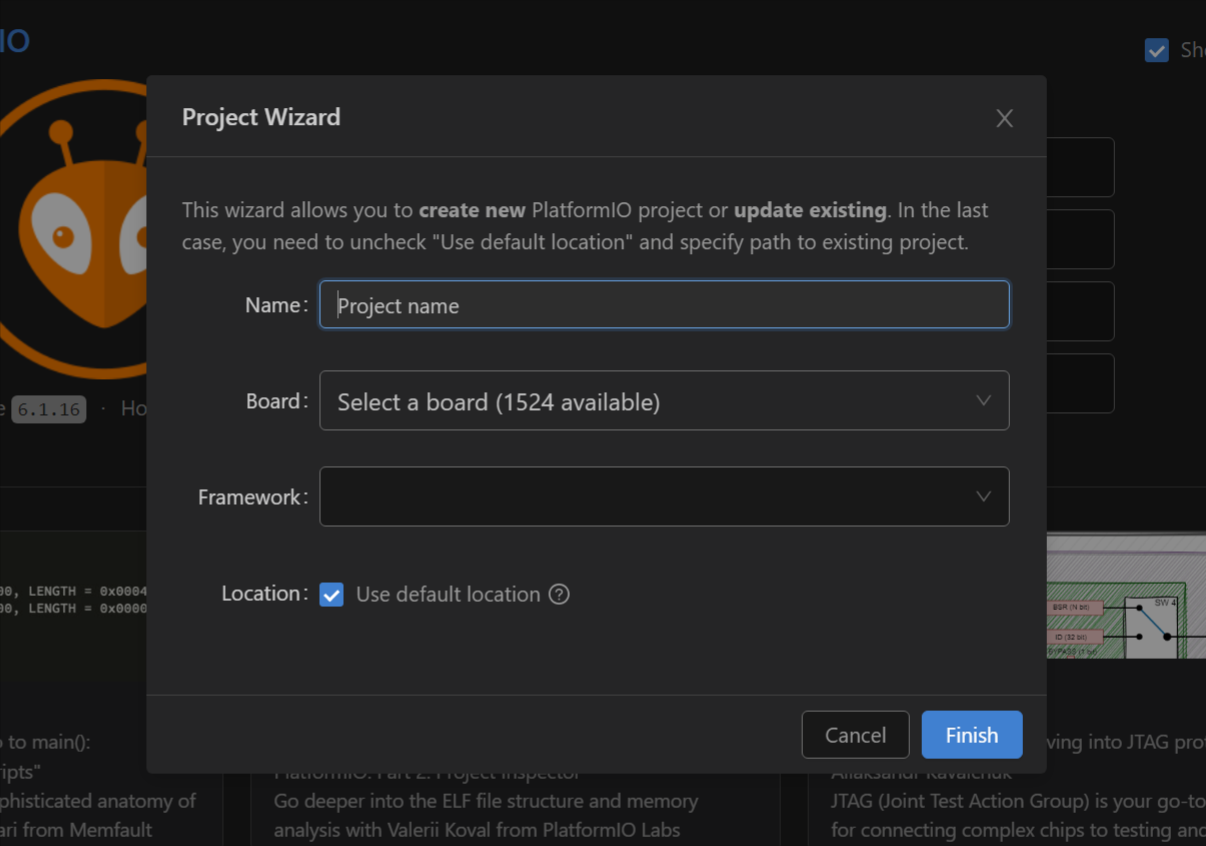Image resolution: width=1206 pixels, height=846 pixels.
Task: Click the Finish button
Action: tap(971, 735)
